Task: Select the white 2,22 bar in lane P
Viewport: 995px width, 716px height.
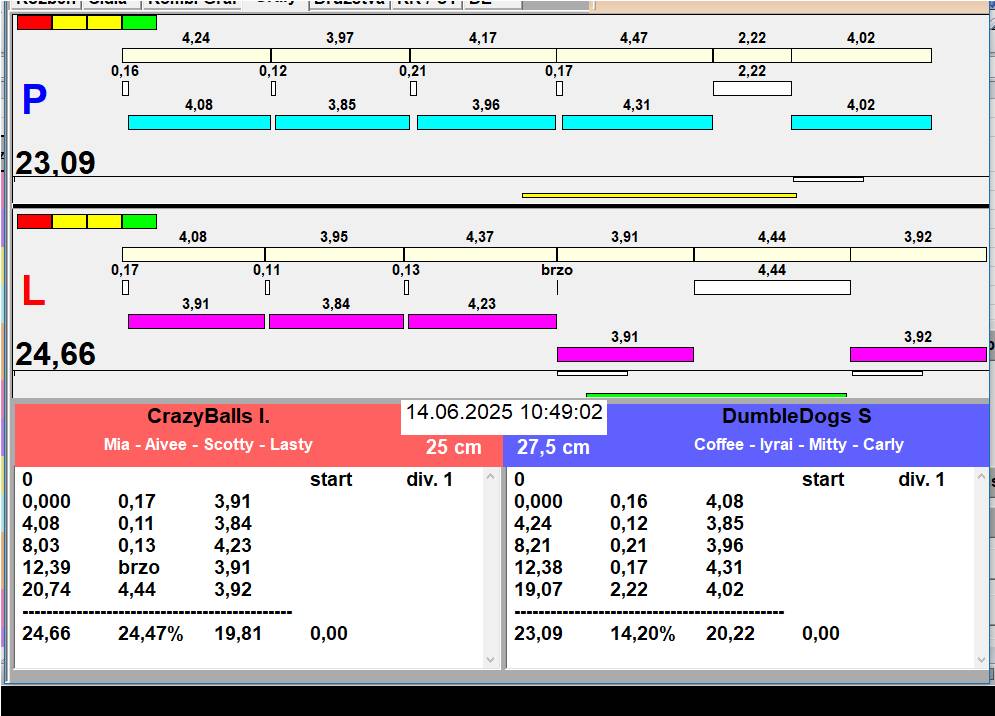Action: pyautogui.click(x=752, y=88)
